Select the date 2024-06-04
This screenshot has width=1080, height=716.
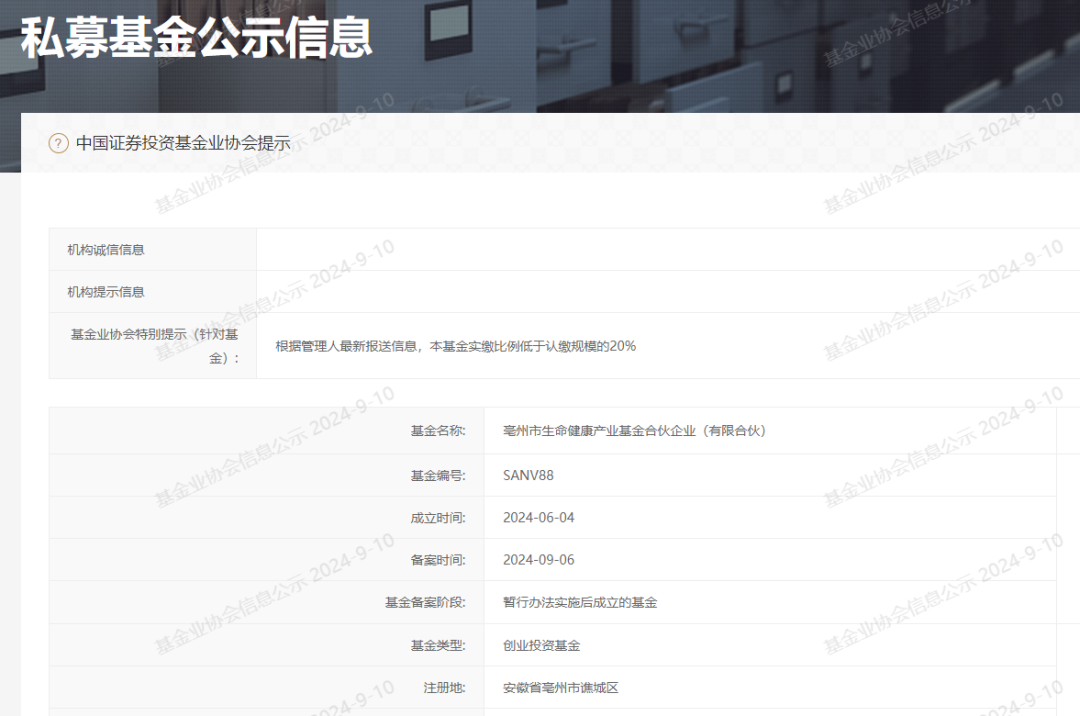coord(539,518)
